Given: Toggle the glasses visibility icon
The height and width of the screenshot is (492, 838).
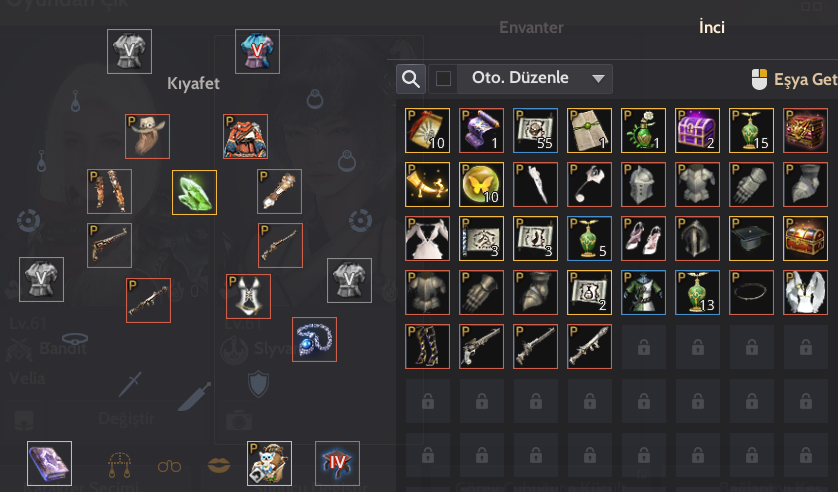Looking at the screenshot, I should click(x=169, y=466).
